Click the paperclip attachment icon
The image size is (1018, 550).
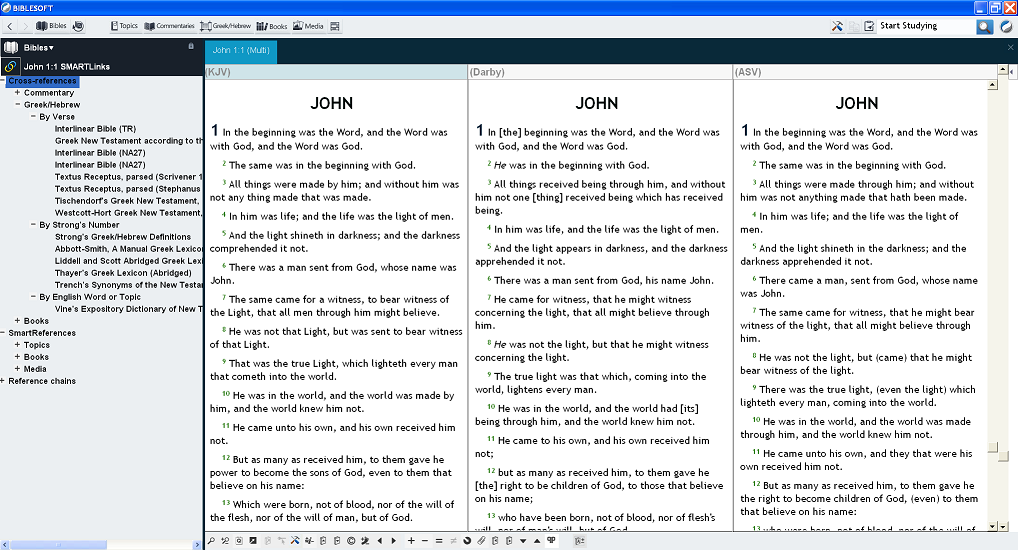(x=481, y=541)
